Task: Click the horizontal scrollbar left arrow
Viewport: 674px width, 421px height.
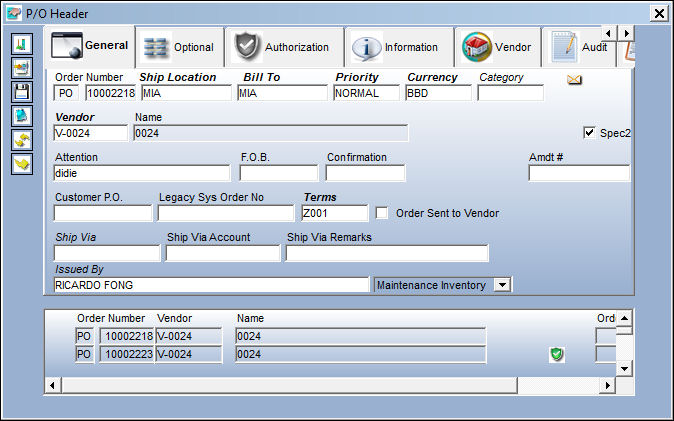Action: coord(52,385)
